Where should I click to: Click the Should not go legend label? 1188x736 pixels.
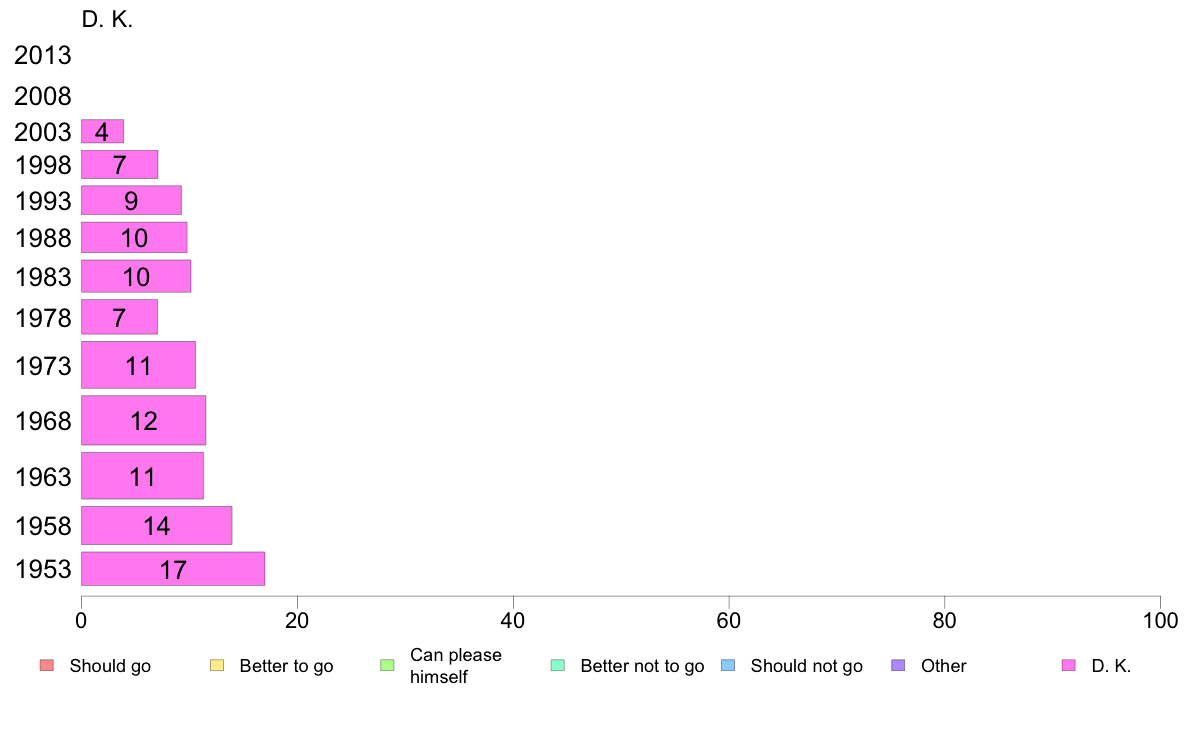(806, 666)
